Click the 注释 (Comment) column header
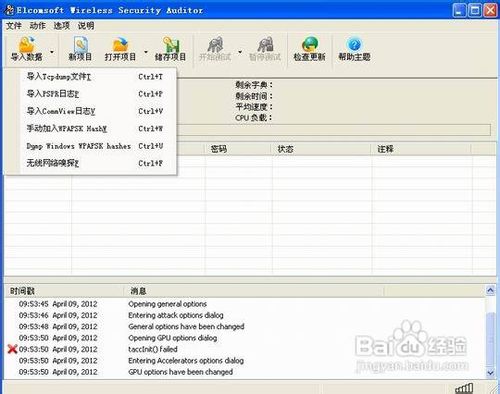This screenshot has width=500, height=394. pyautogui.click(x=421, y=149)
